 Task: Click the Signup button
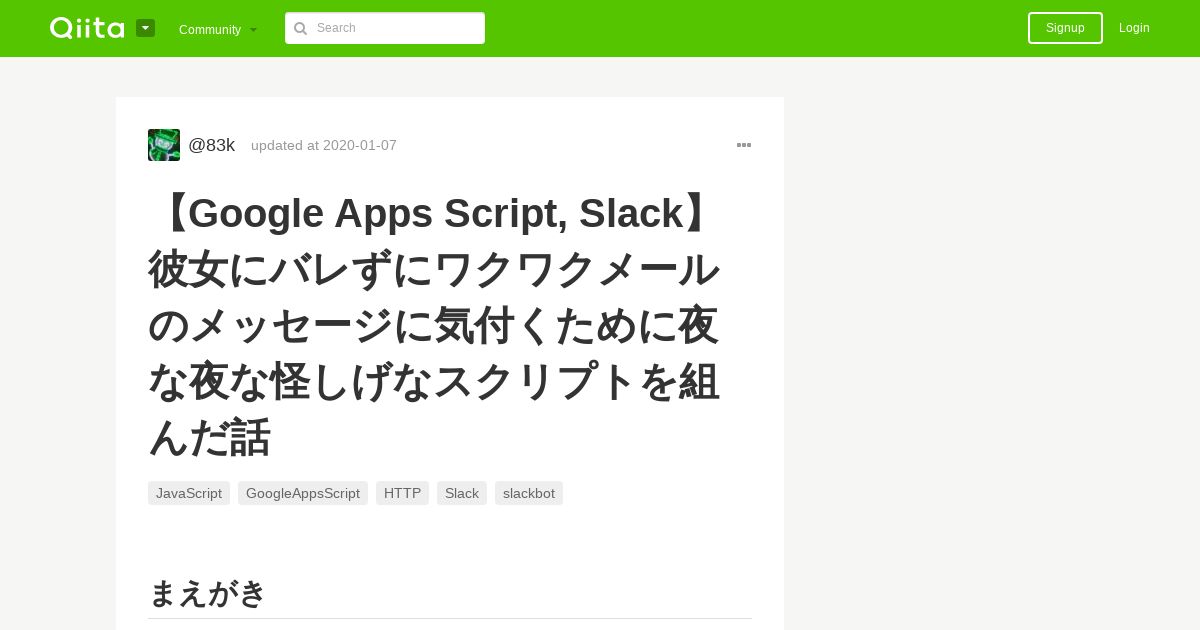[x=1065, y=28]
